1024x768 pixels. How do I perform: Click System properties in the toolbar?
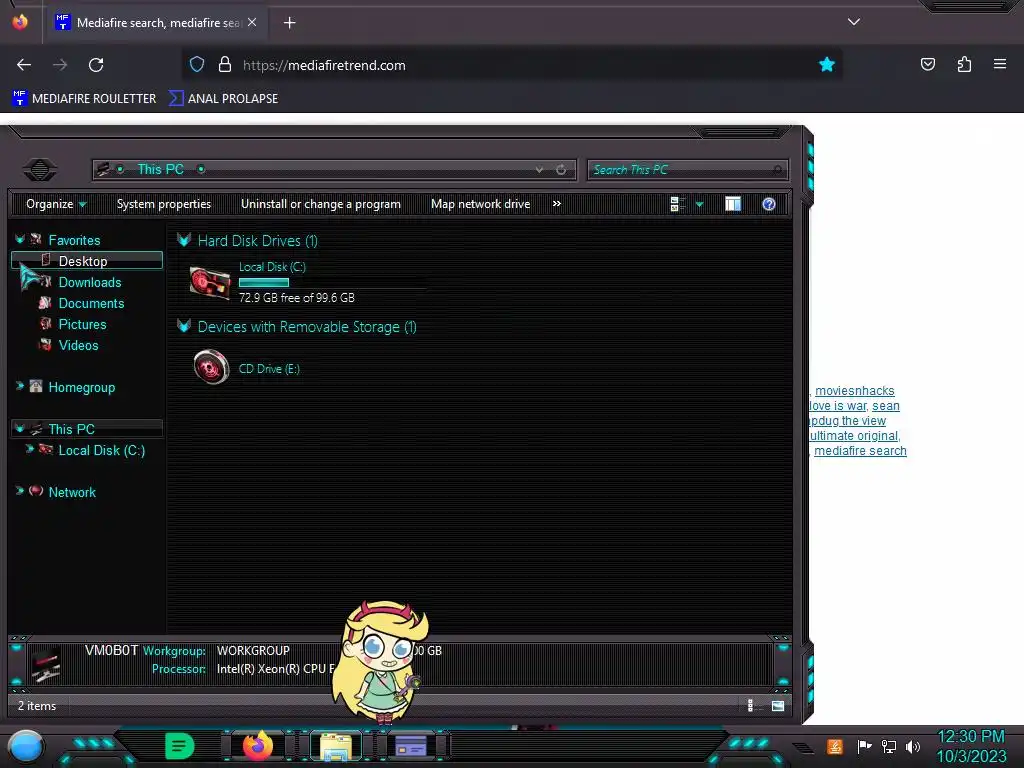pos(164,204)
